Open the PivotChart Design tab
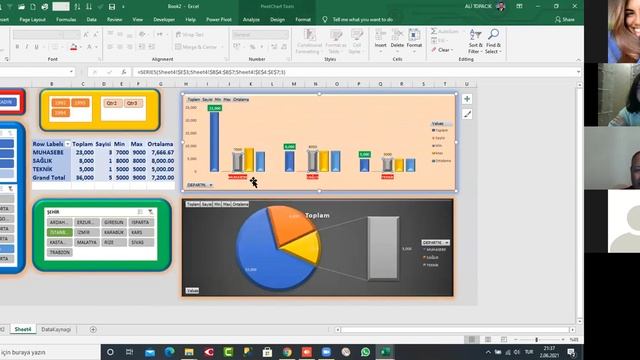This screenshot has height=360, width=640. point(277,20)
